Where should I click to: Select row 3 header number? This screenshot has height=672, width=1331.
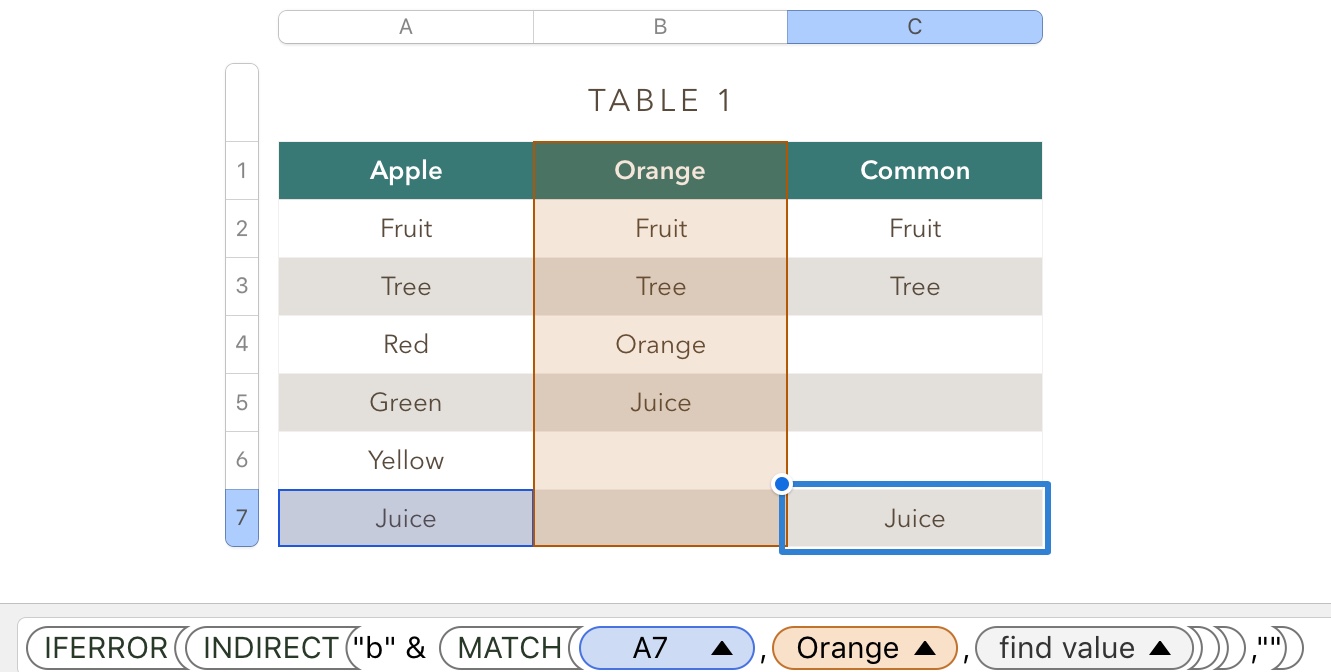point(242,286)
